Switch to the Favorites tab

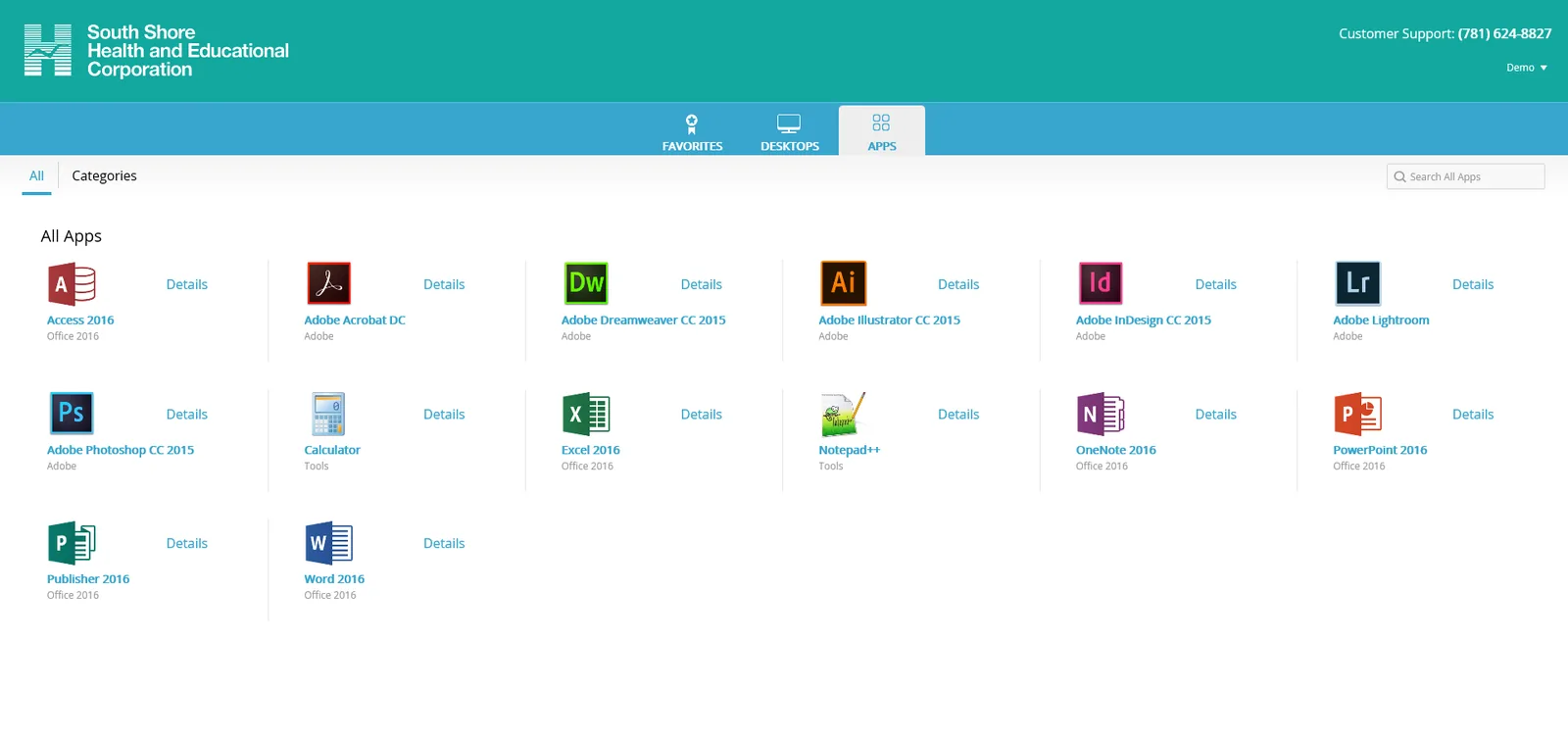coord(692,131)
